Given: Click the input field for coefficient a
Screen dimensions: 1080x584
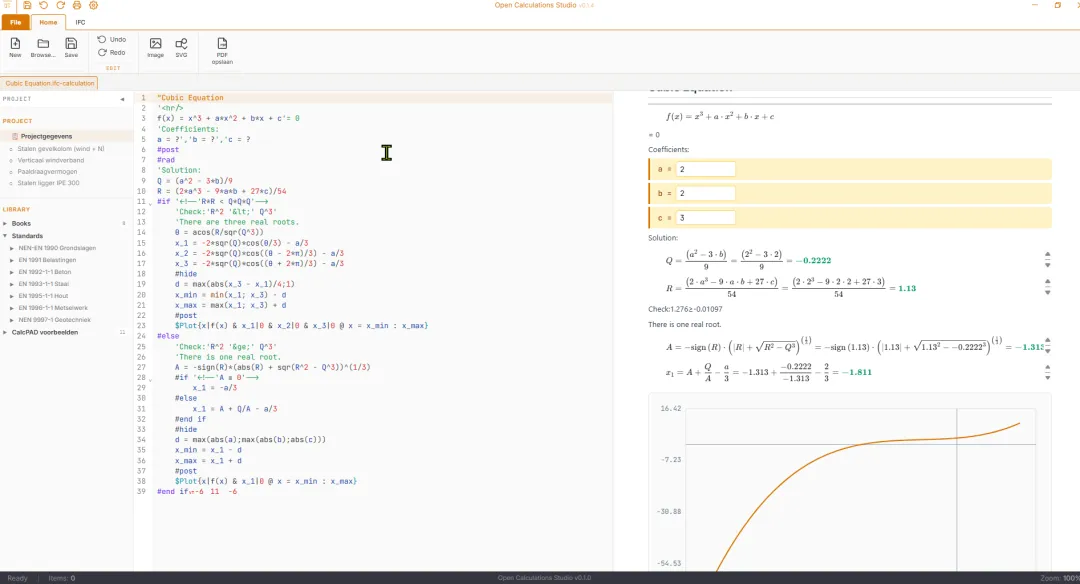Looking at the screenshot, I should [705, 169].
